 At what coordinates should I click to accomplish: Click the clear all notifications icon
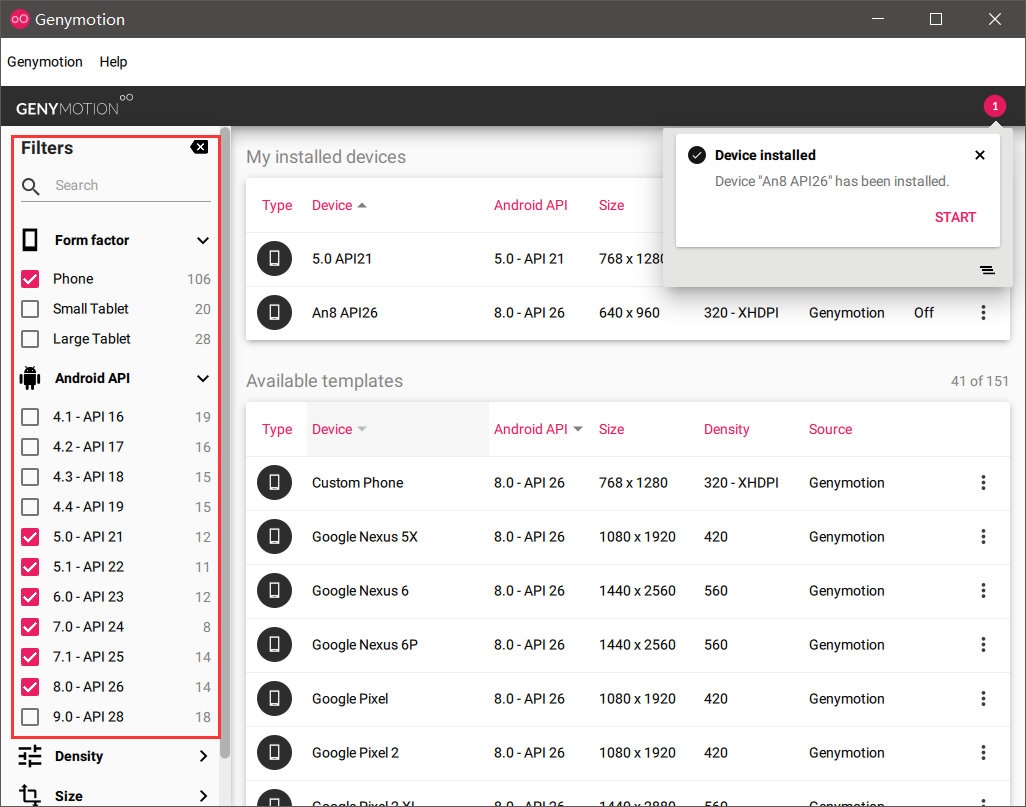pos(987,270)
